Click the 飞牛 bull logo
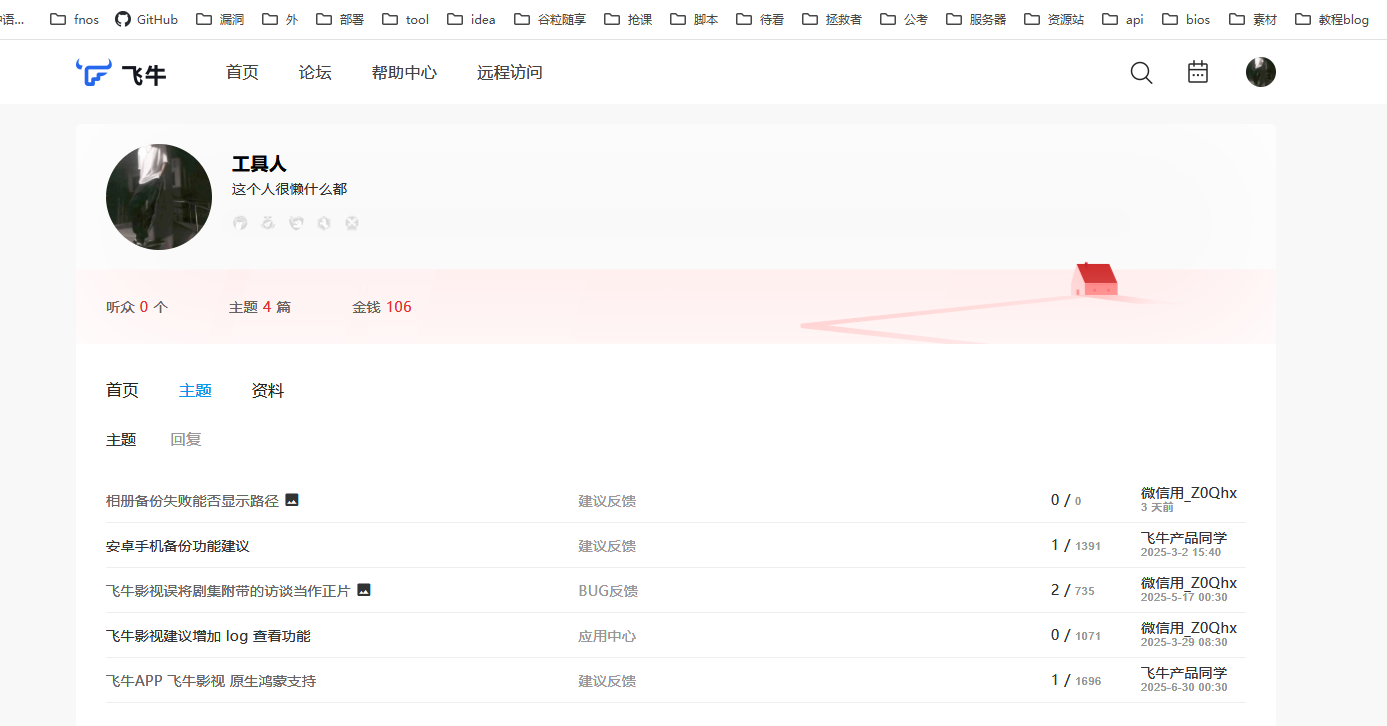 pos(121,73)
